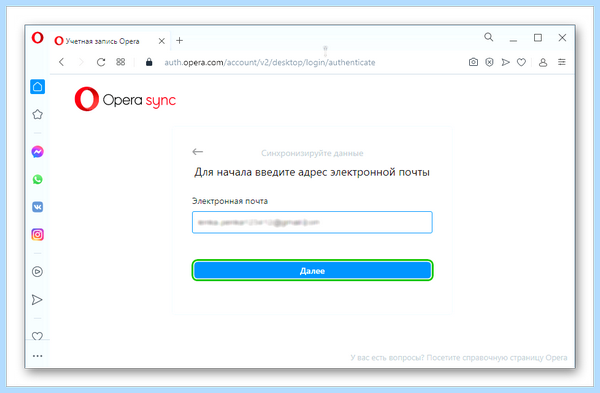Open the ad blocker shield
This screenshot has width=600, height=393.
(489, 62)
